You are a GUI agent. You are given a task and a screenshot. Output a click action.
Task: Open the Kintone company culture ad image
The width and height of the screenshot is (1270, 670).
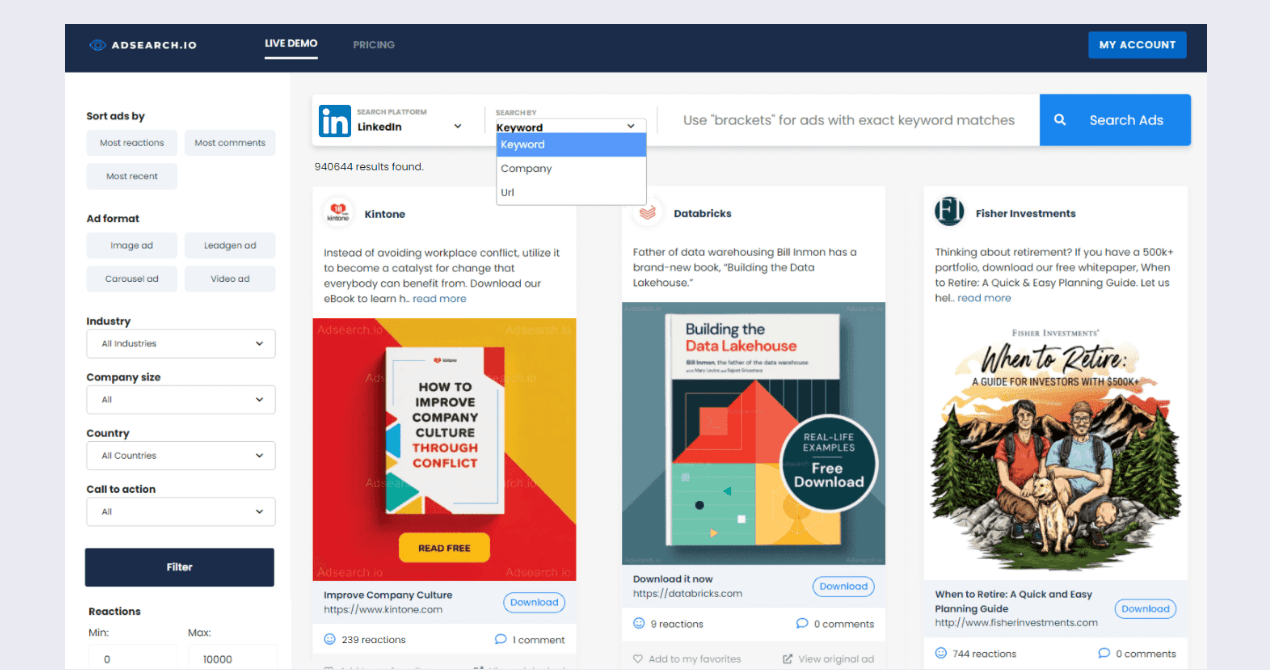(444, 450)
